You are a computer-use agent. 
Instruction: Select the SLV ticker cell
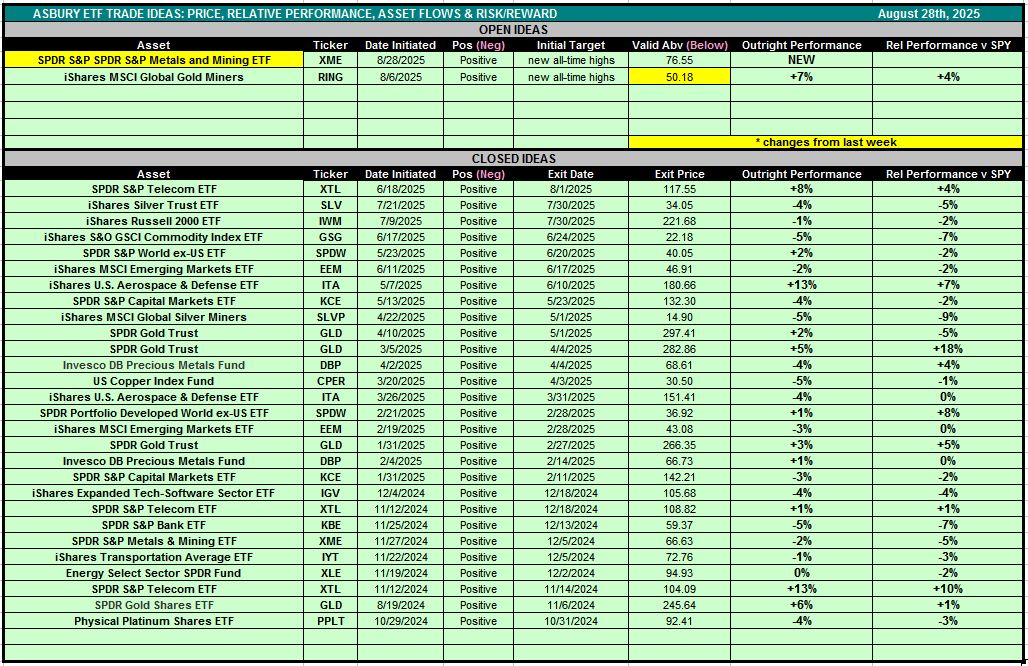330,205
